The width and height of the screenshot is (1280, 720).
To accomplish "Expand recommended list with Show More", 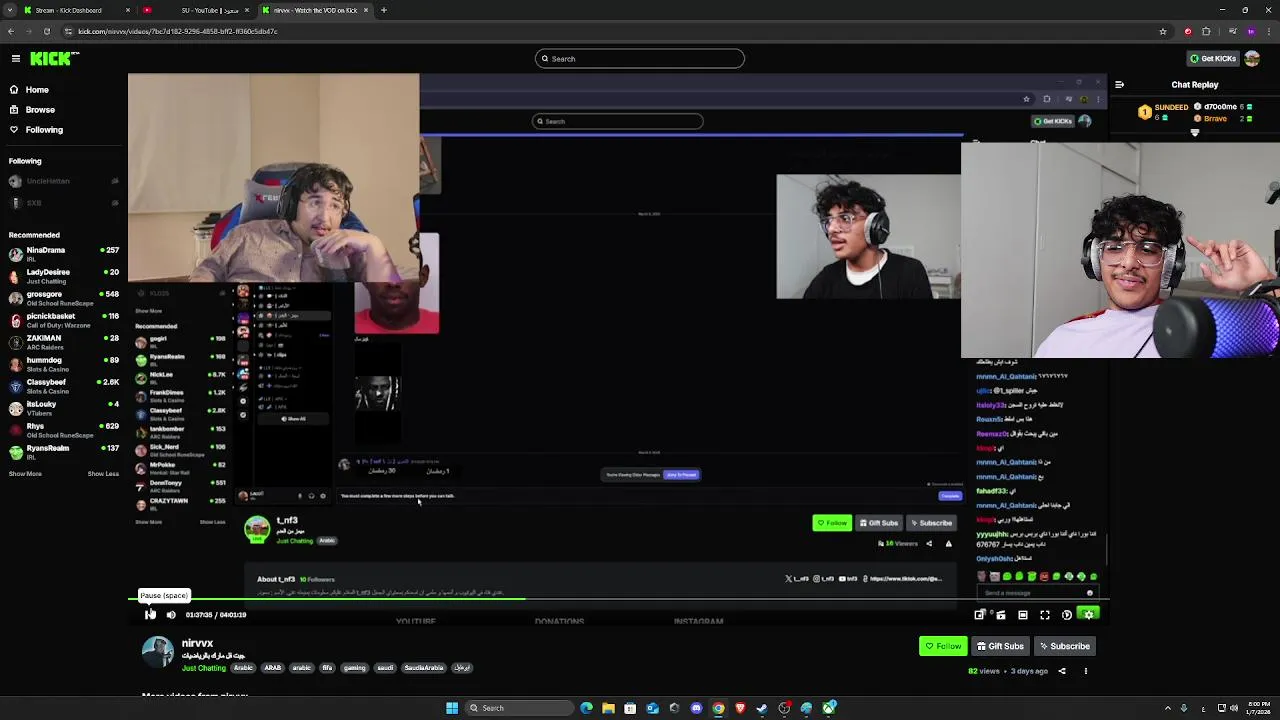I will pos(26,474).
